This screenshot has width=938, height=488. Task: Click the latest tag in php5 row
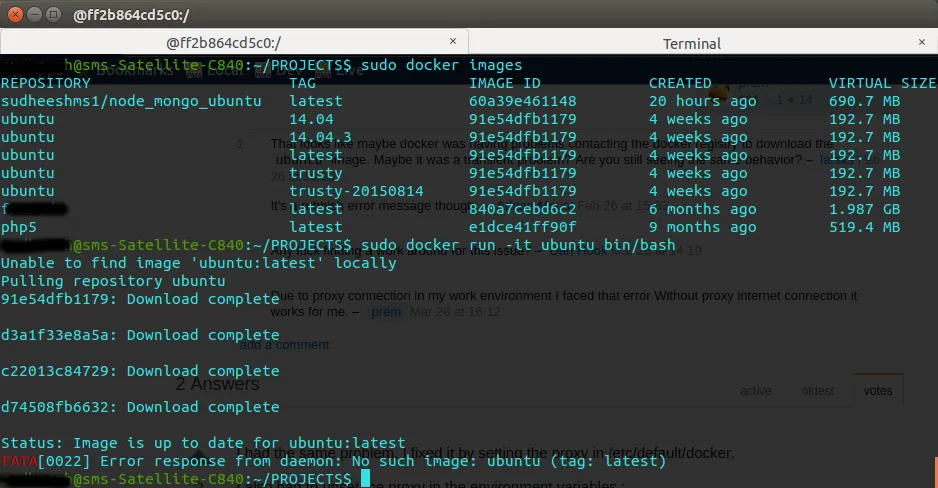[x=316, y=227]
